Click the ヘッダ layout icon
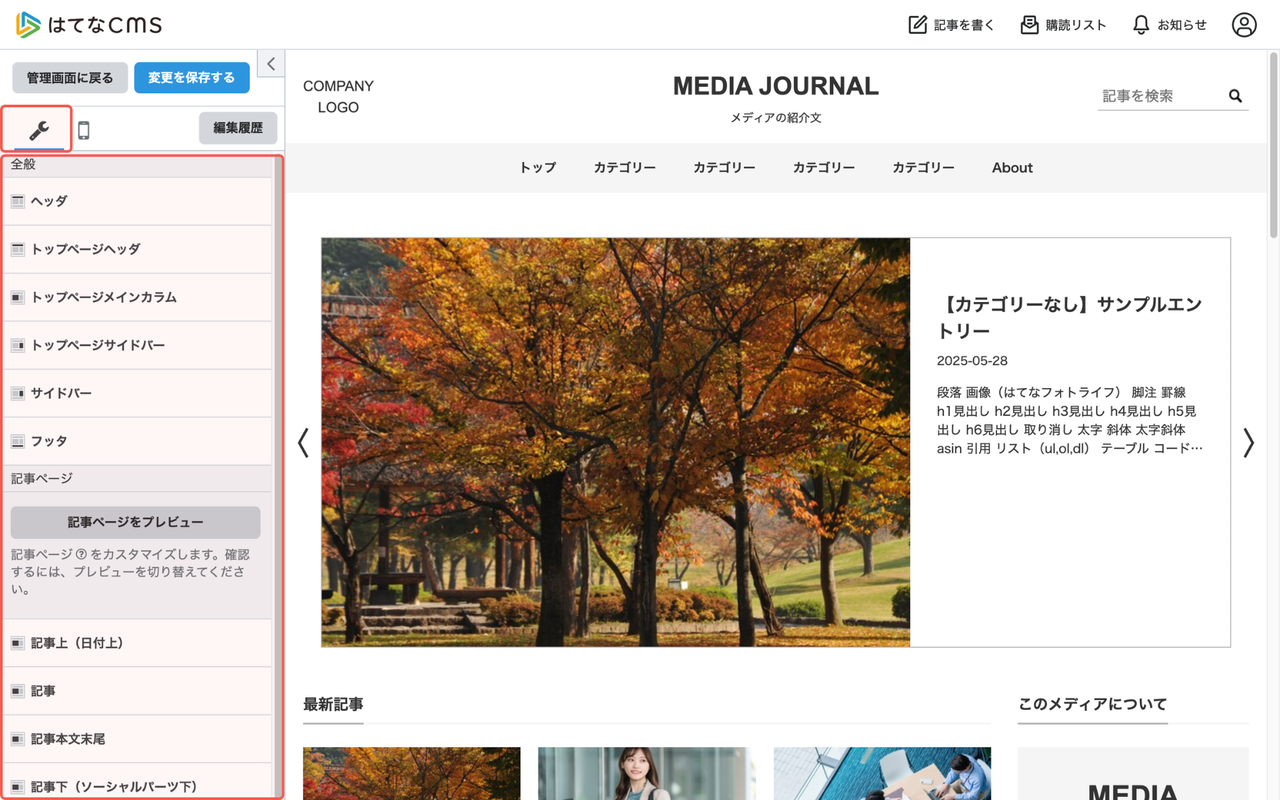Viewport: 1280px width, 800px height. (17, 200)
